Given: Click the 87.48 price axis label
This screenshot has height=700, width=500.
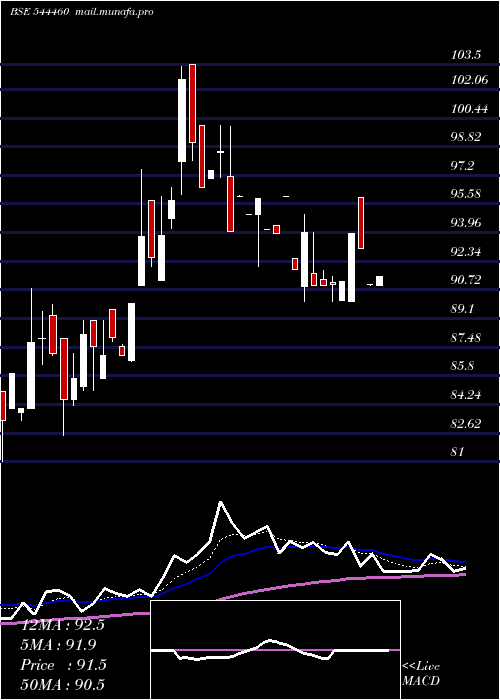Looking at the screenshot, I should [x=466, y=338].
